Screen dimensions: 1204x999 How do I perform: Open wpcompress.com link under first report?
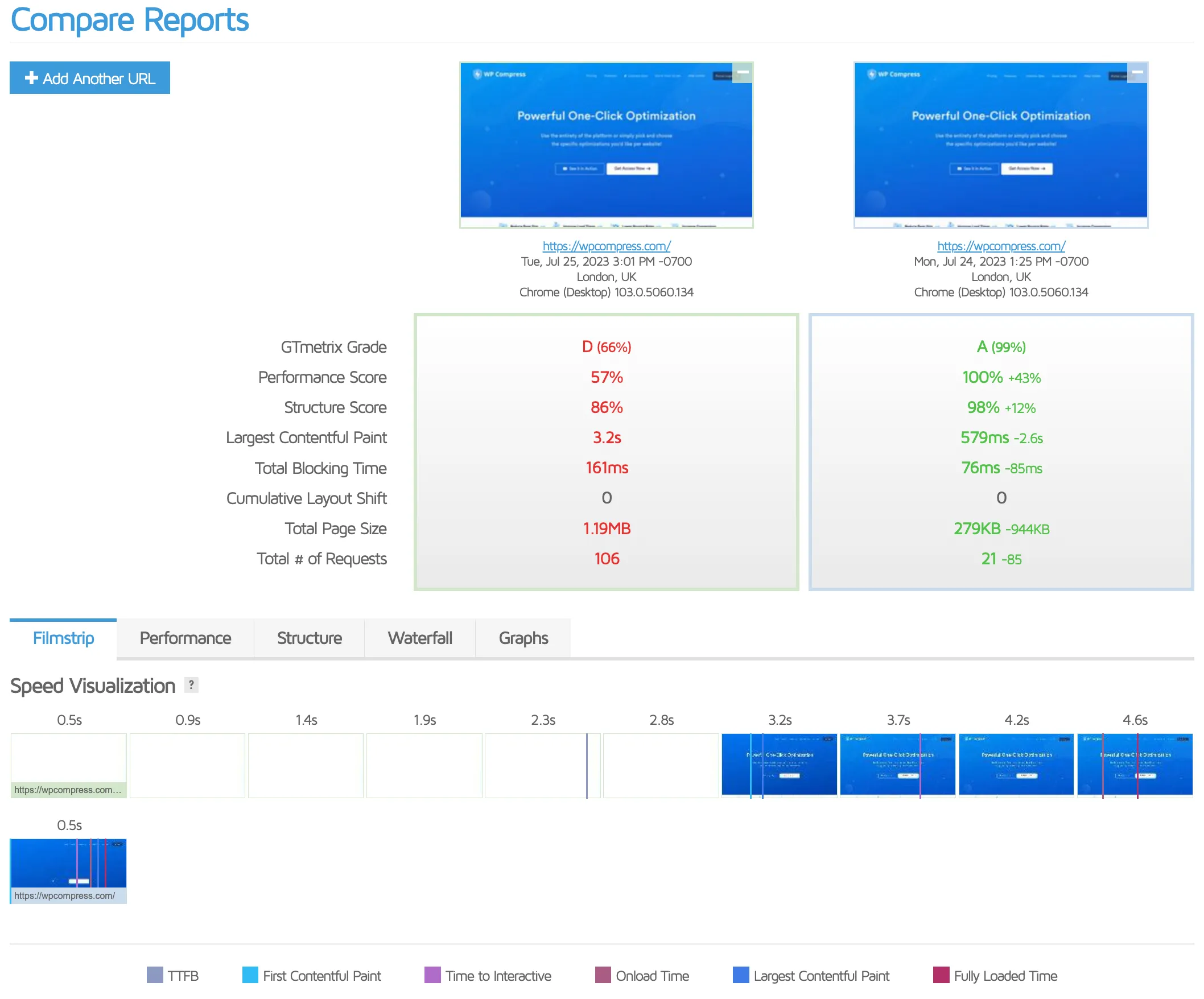(x=606, y=246)
